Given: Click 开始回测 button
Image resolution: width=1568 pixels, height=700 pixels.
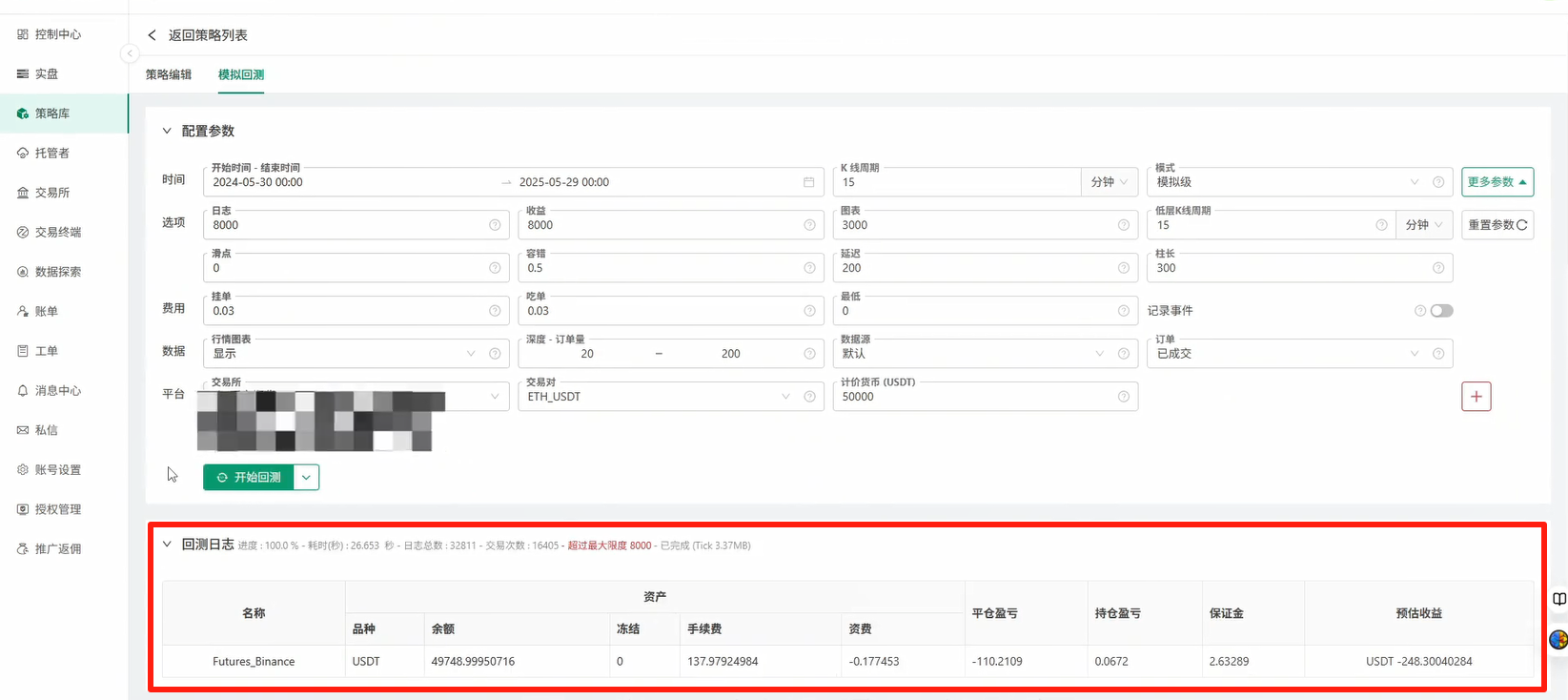Looking at the screenshot, I should pyautogui.click(x=248, y=477).
